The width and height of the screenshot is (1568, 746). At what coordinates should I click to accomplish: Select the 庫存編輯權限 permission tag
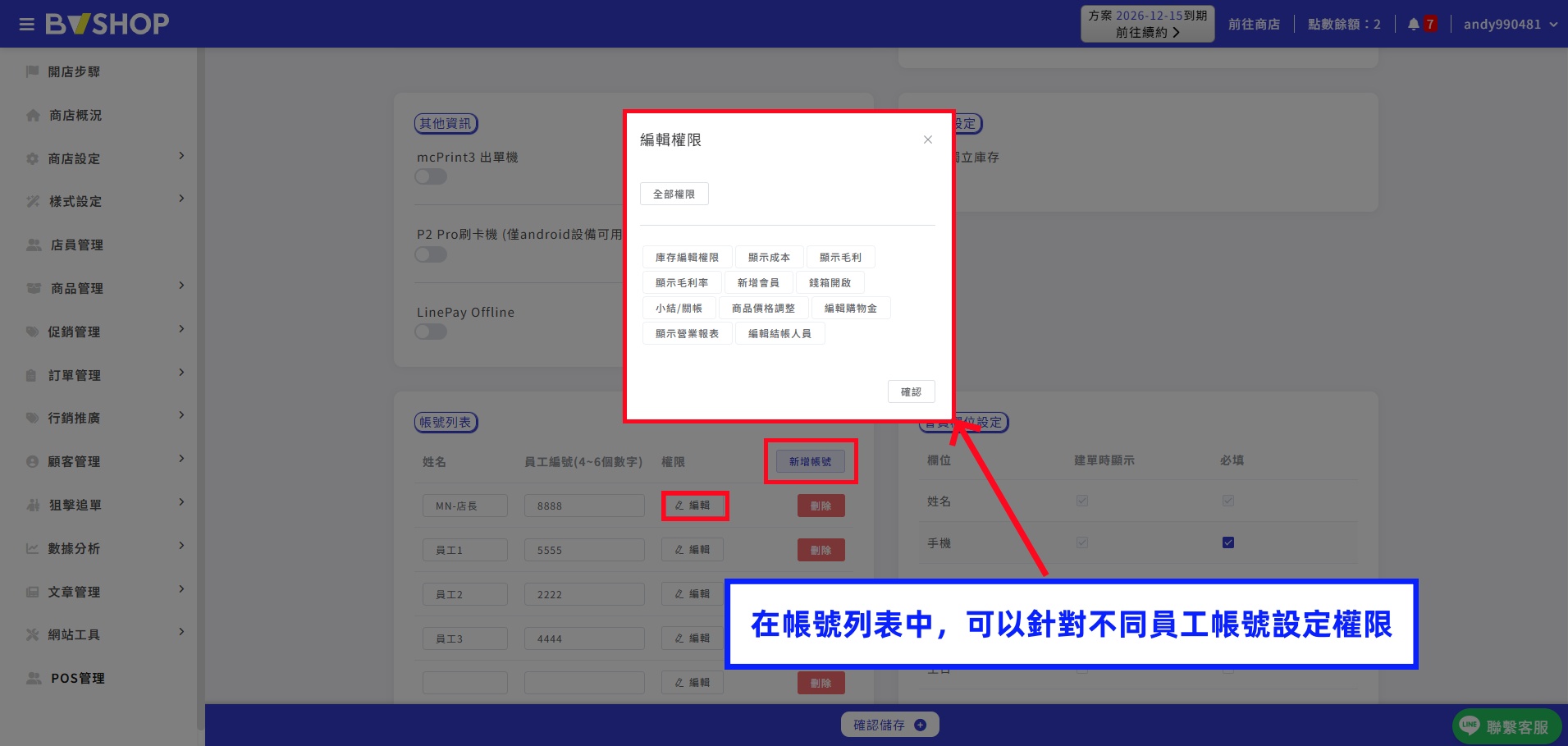tap(687, 257)
